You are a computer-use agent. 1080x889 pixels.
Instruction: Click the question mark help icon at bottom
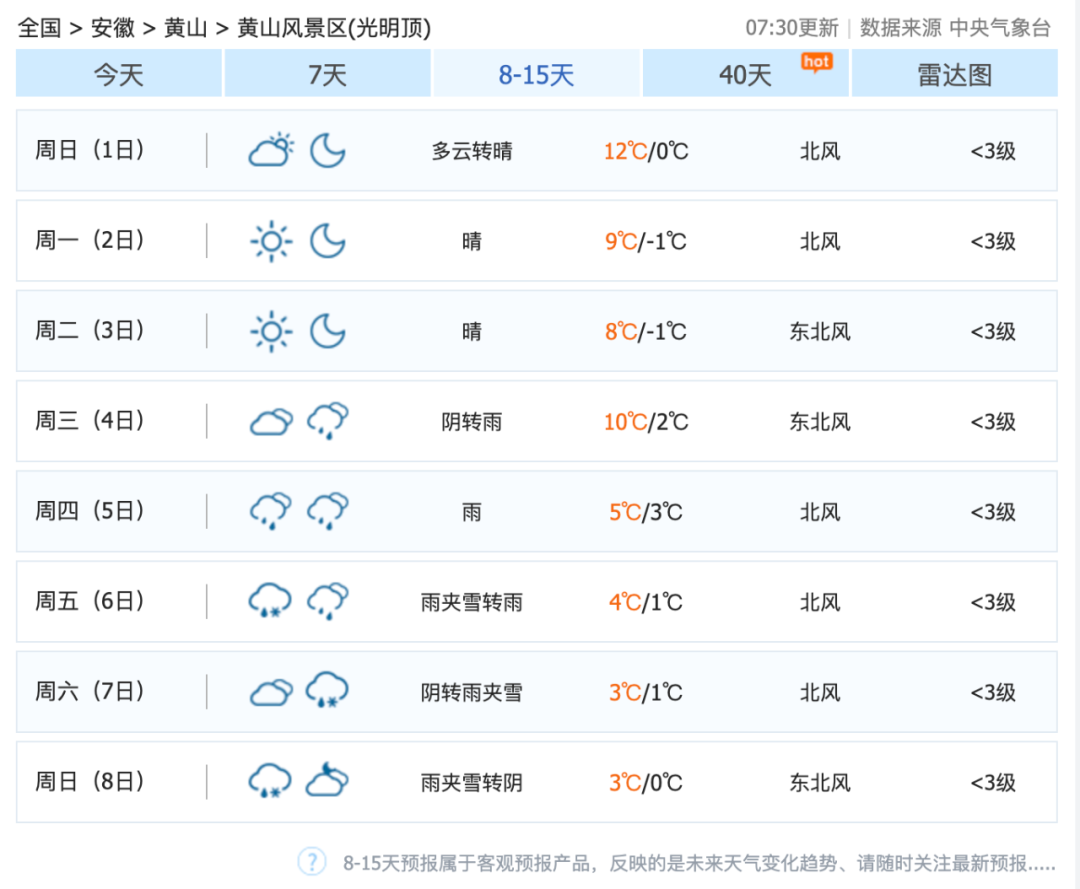312,861
